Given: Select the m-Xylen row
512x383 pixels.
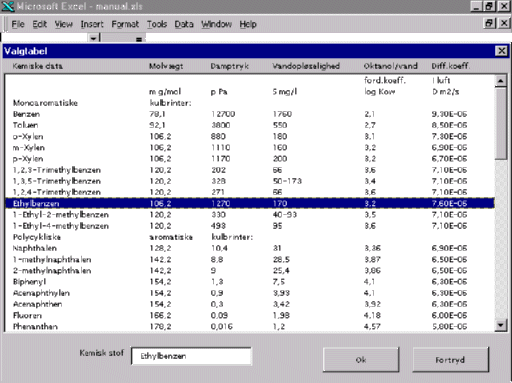Looking at the screenshot, I should pos(250,148).
